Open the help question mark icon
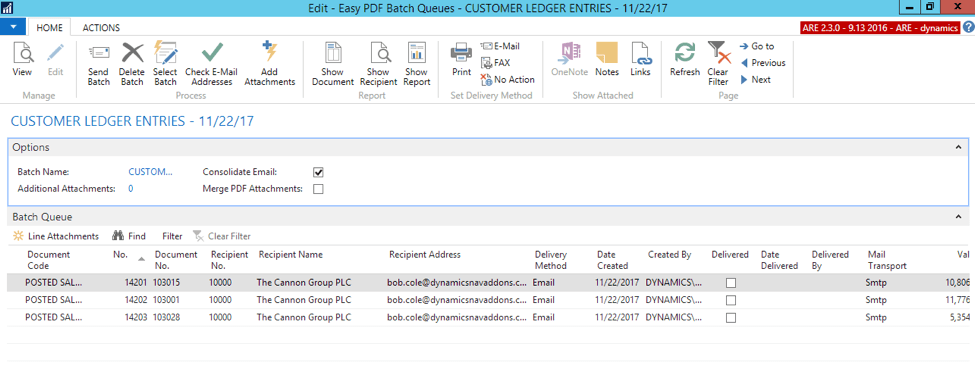The image size is (975, 369). (968, 27)
